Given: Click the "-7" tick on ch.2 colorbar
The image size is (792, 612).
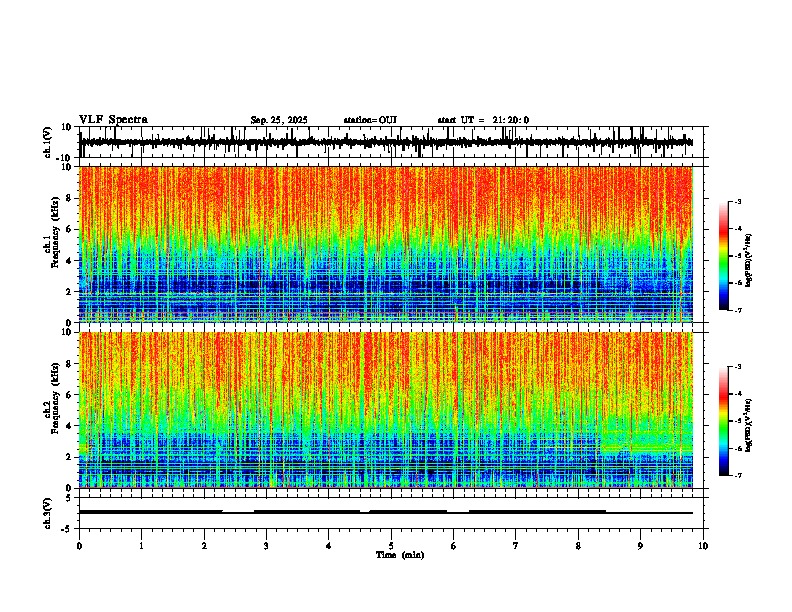Looking at the screenshot, I should (x=738, y=475).
